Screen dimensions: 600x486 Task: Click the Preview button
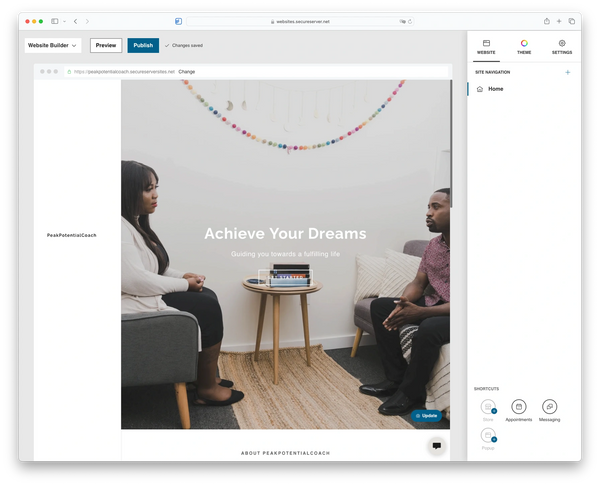106,45
